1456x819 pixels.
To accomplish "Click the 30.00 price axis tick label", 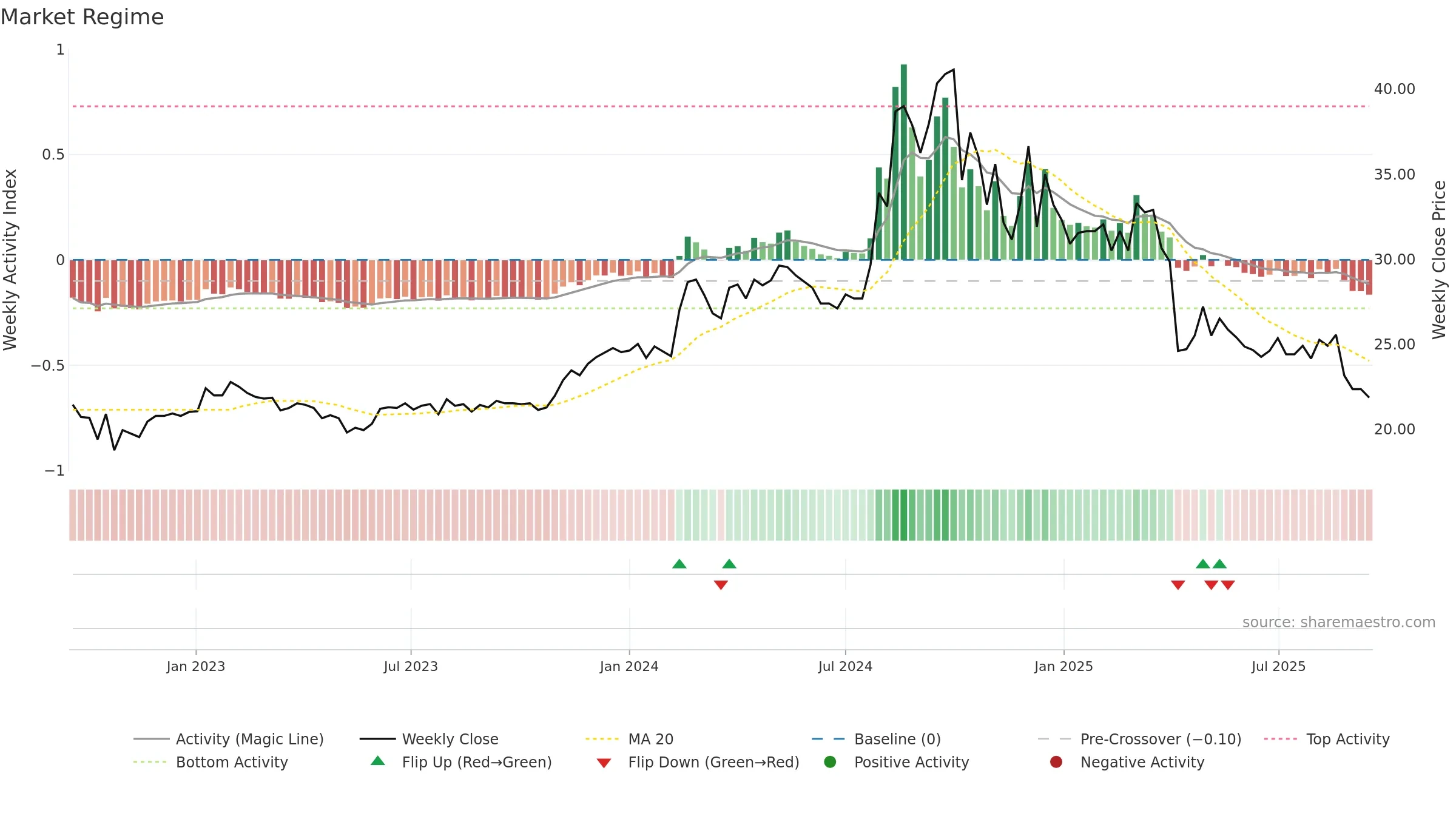I will pos(1395,260).
